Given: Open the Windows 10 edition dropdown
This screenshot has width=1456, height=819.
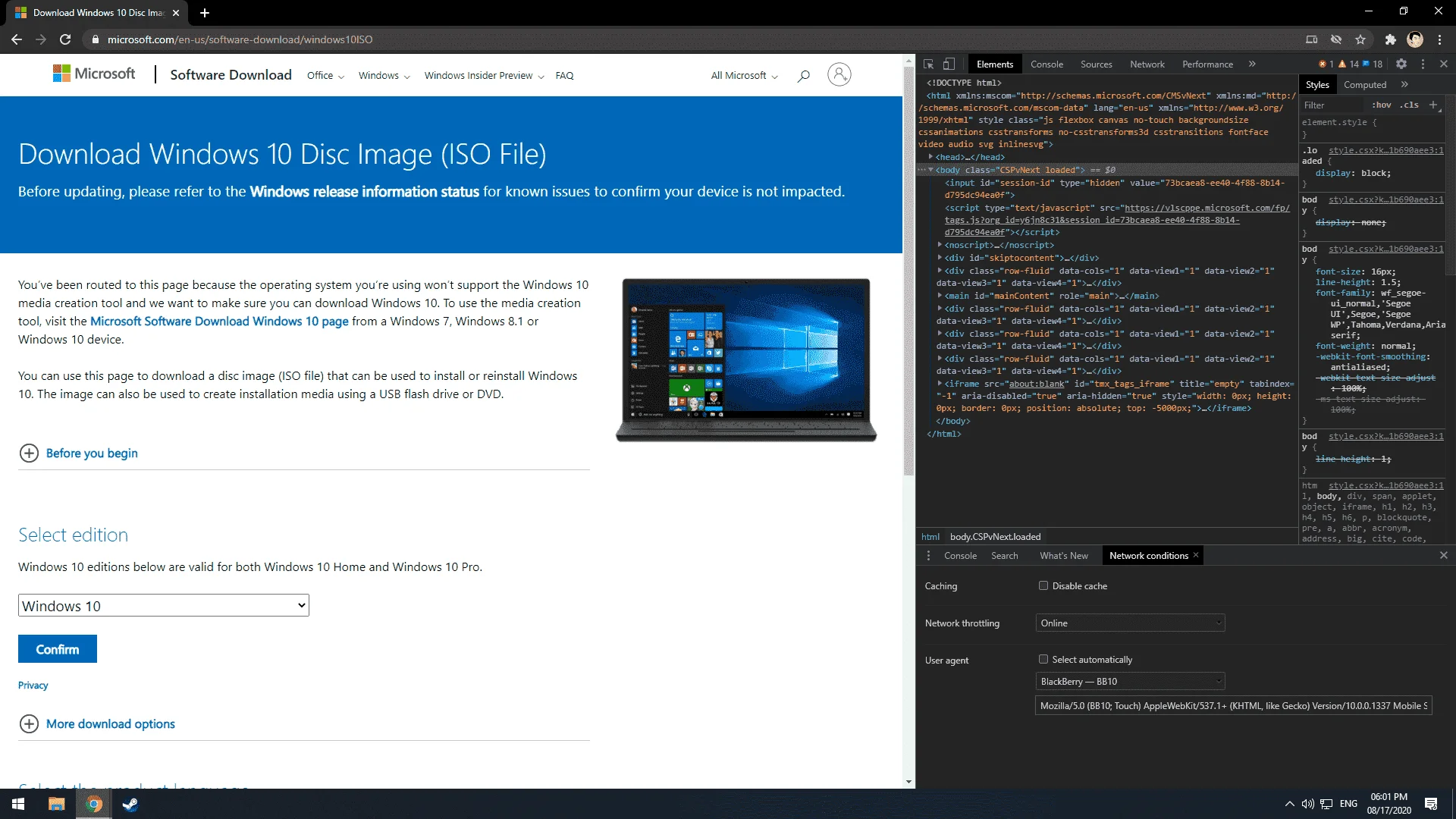Looking at the screenshot, I should (164, 605).
